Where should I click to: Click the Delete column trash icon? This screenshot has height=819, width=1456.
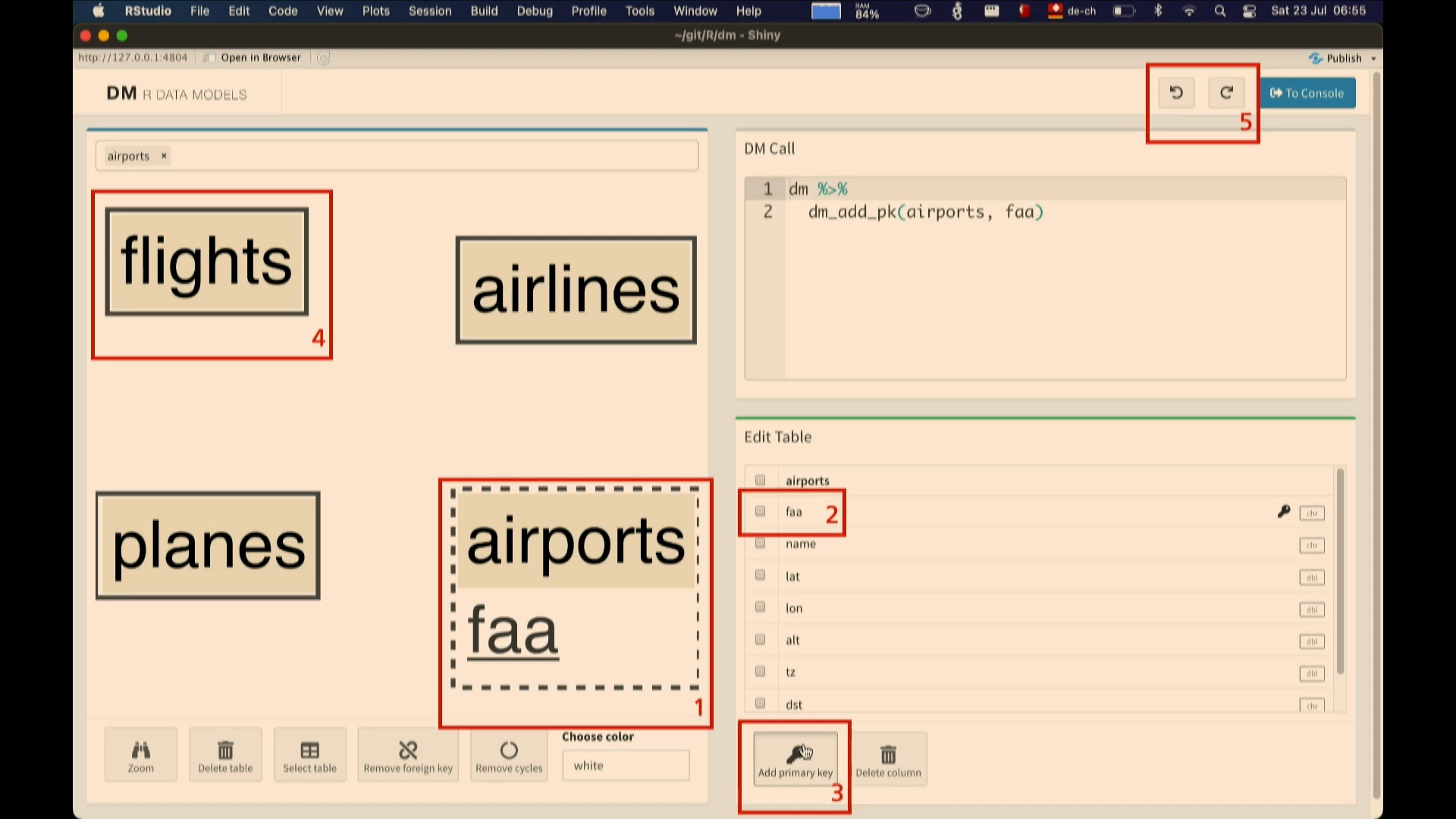(888, 755)
